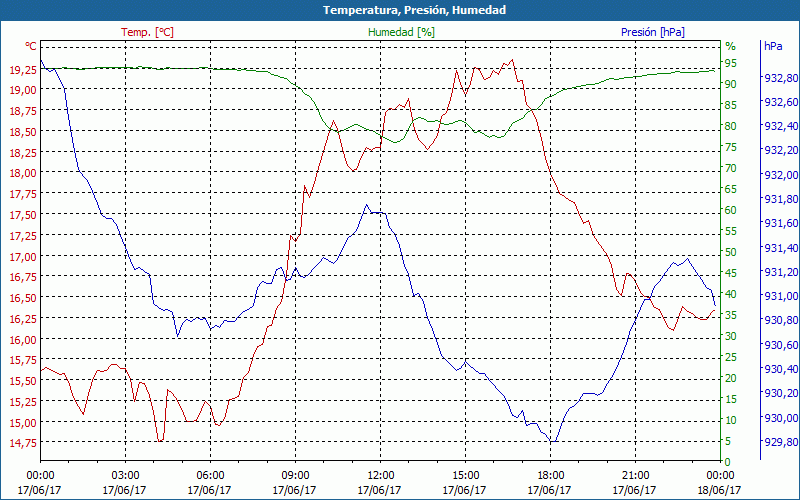800x500 pixels.
Task: Click temperature axis value '19,25'
Action: point(23,69)
